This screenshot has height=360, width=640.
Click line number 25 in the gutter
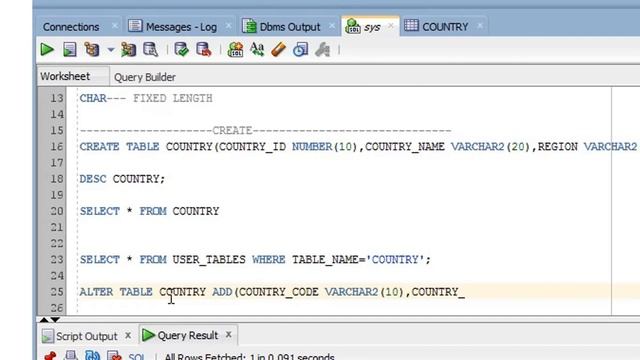pos(57,292)
